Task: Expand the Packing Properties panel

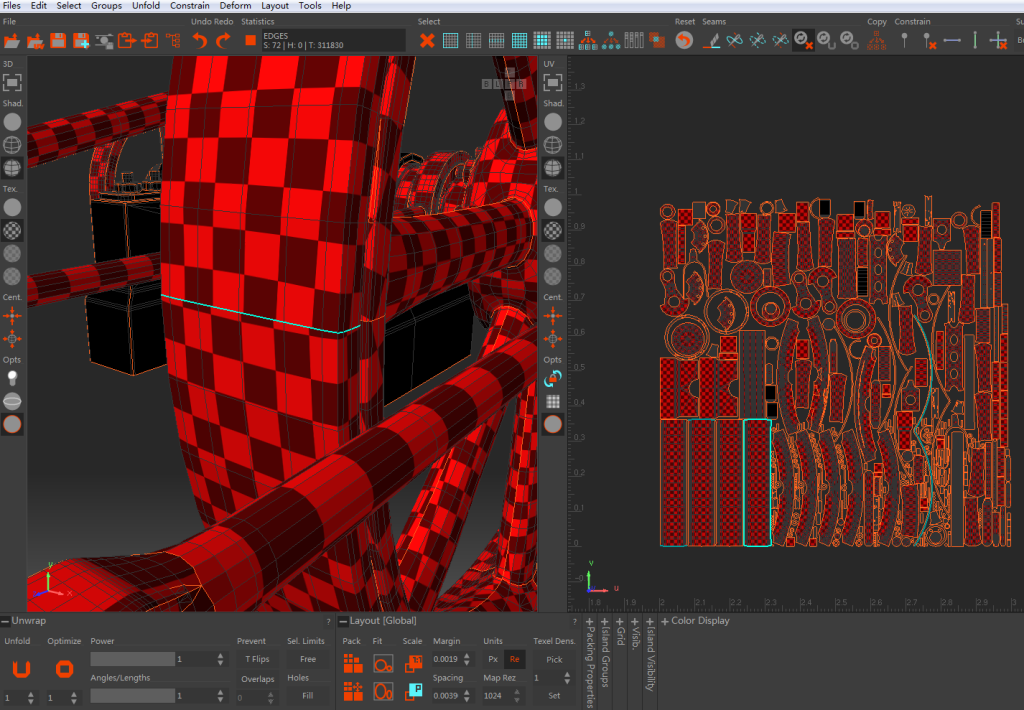Action: coord(590,622)
